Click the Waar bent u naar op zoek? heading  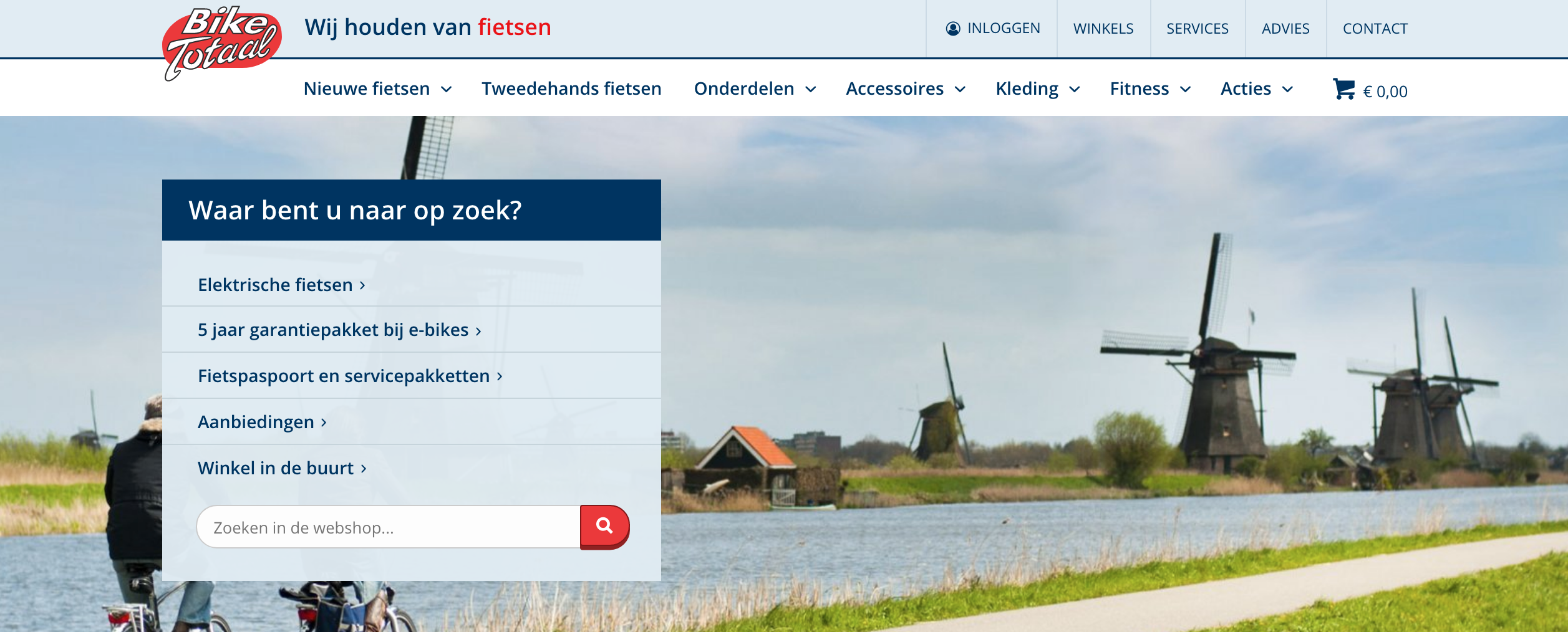point(355,211)
